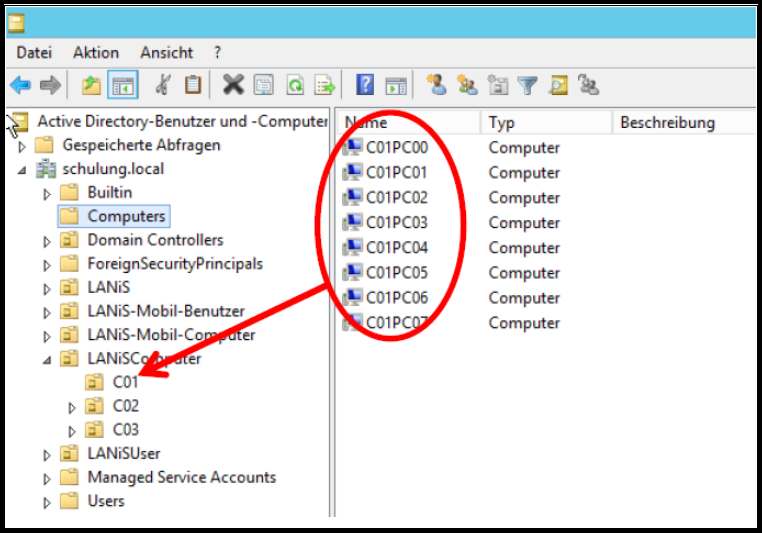Open the Aktion menu
This screenshot has height=533, width=762.
point(96,52)
